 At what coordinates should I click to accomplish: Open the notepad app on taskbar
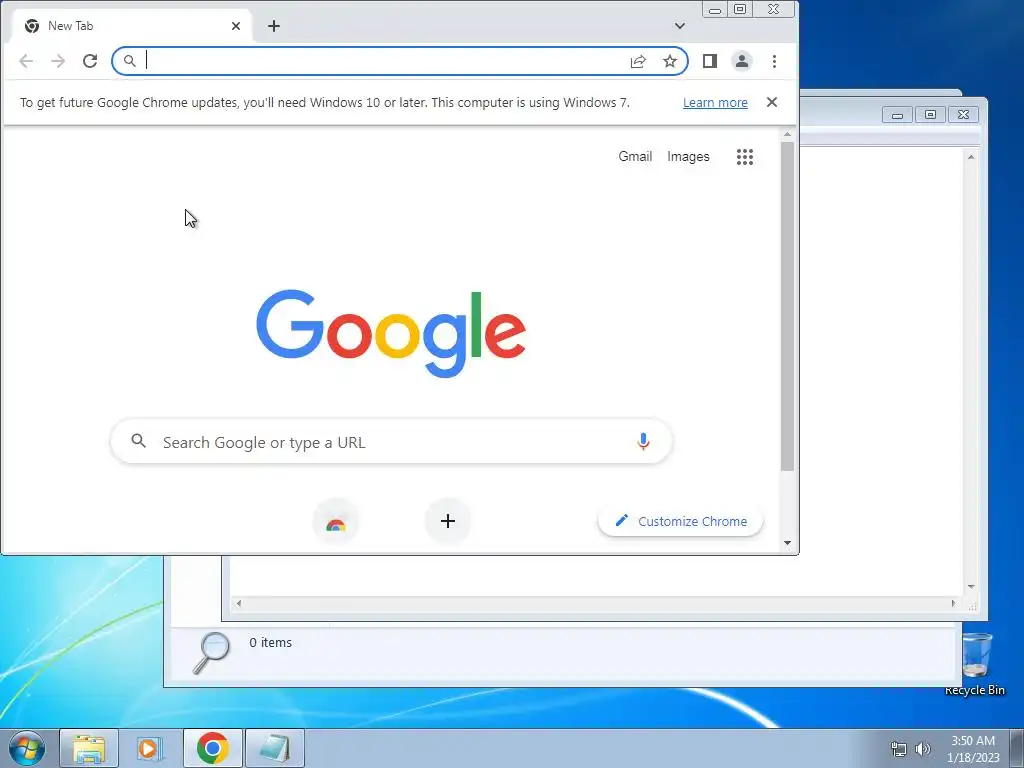click(x=275, y=748)
